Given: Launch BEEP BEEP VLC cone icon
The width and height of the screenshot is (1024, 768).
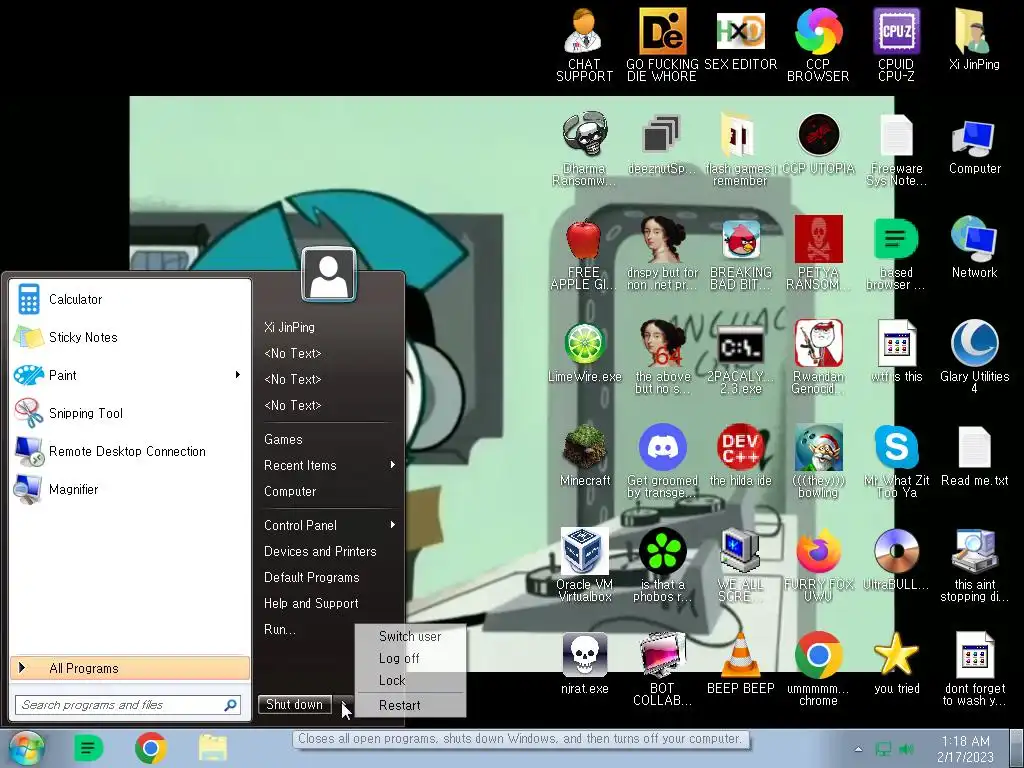Looking at the screenshot, I should tap(740, 664).
